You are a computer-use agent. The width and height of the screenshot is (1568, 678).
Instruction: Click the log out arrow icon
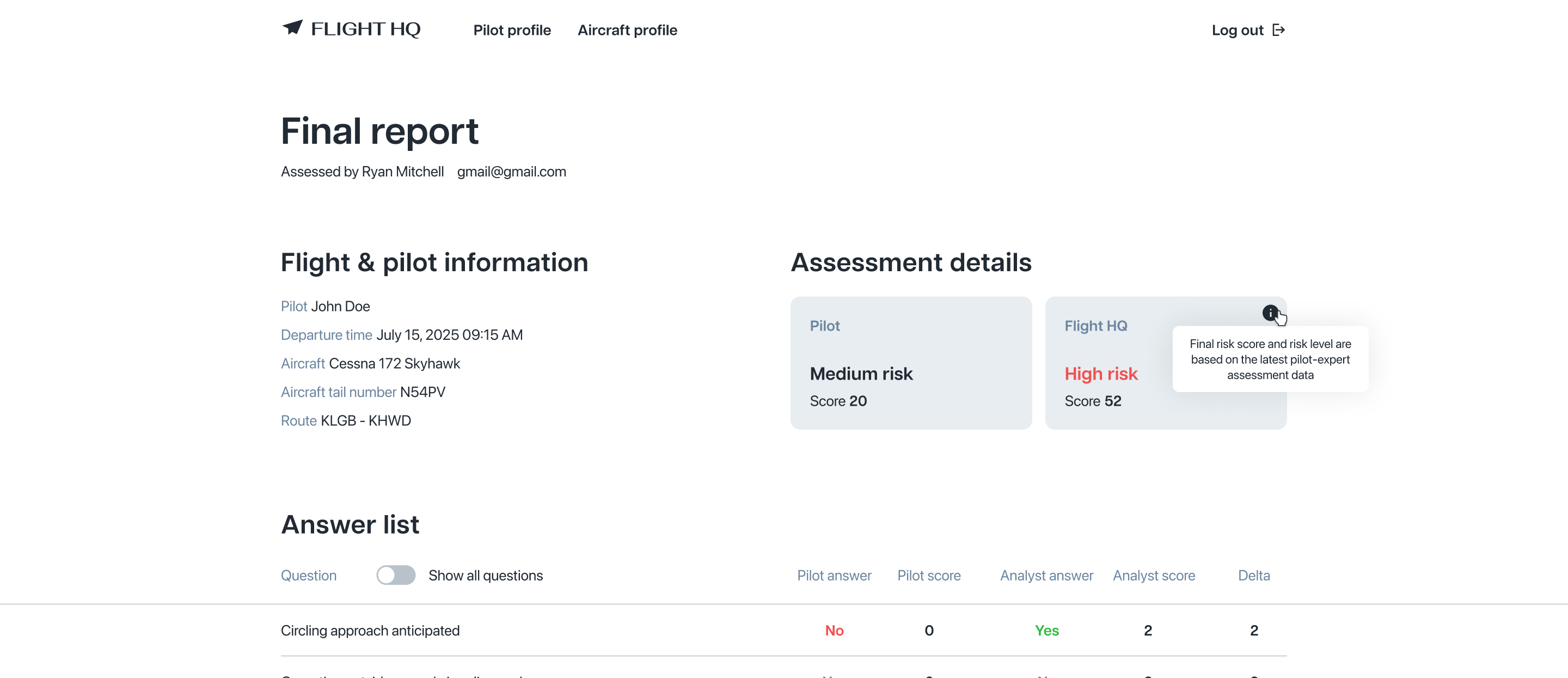[x=1279, y=29]
